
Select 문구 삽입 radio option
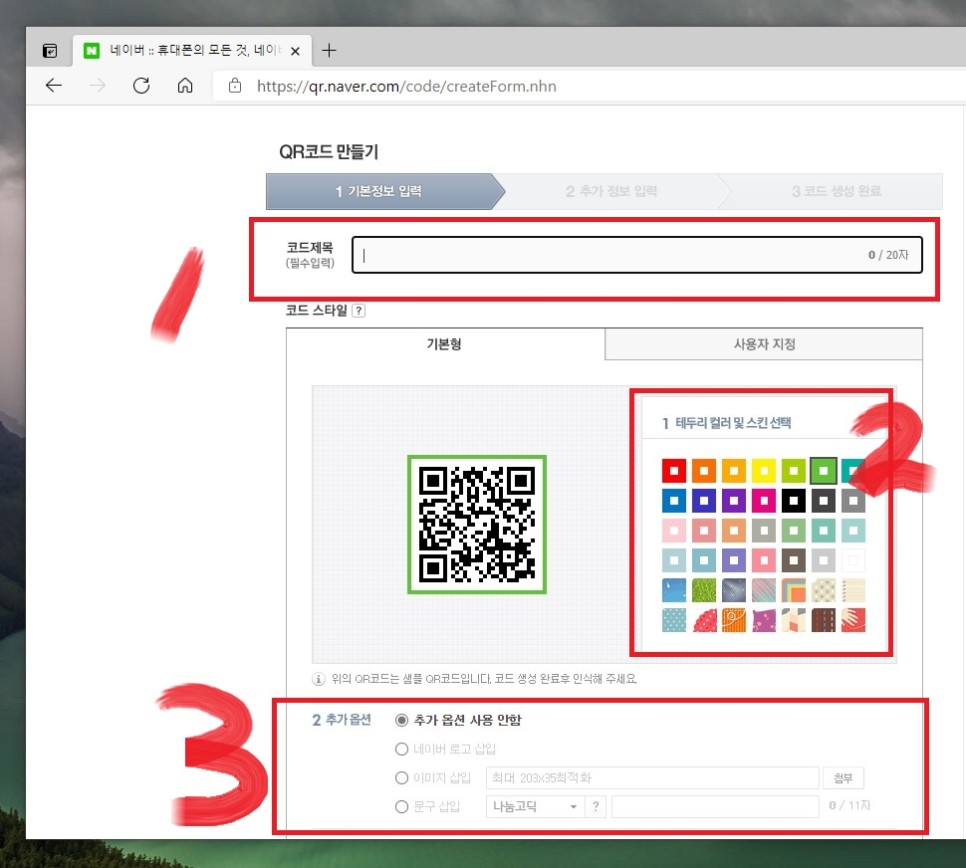[402, 806]
